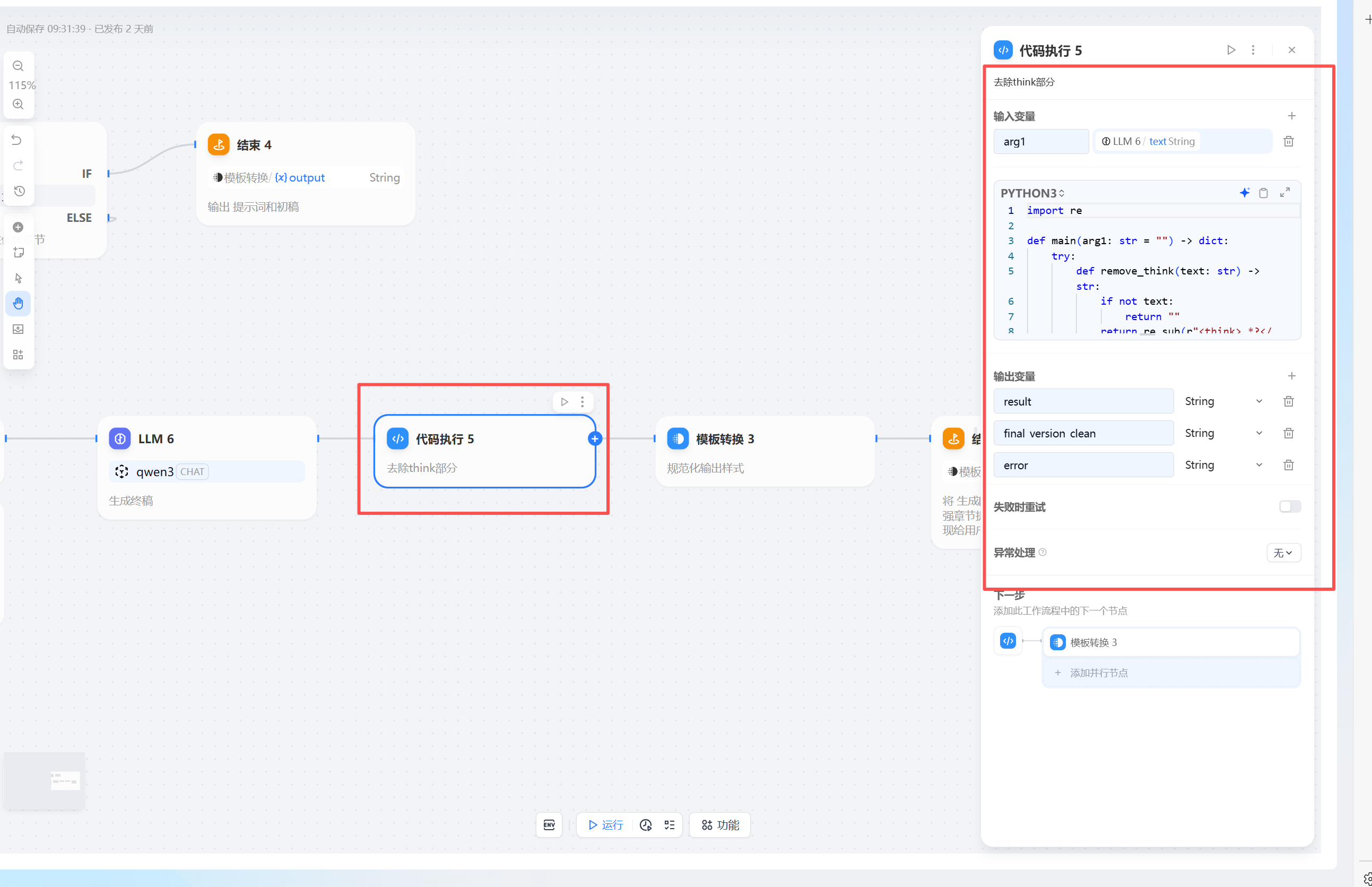Select the pointer cursor tool
Screen dimensions: 1372x887
pyautogui.click(x=19, y=278)
